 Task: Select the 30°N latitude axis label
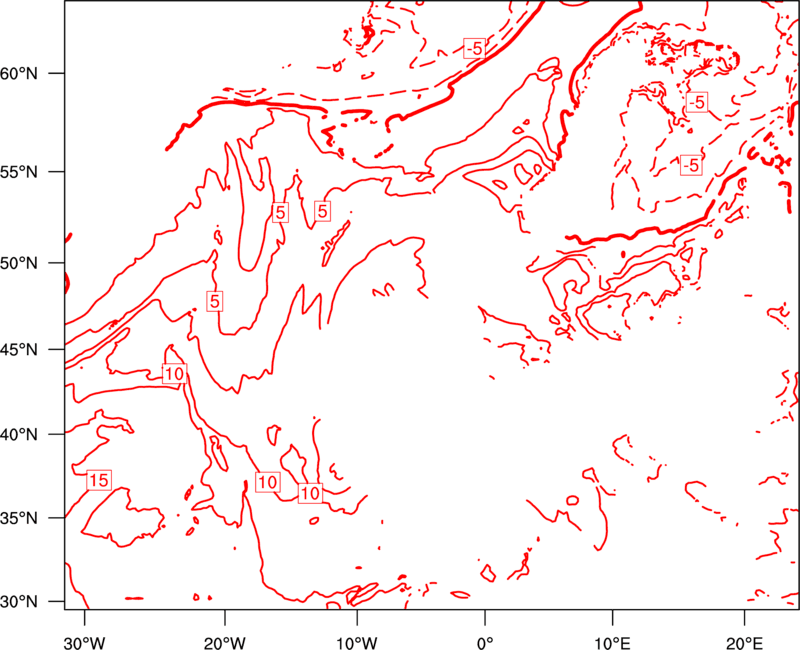point(19,602)
